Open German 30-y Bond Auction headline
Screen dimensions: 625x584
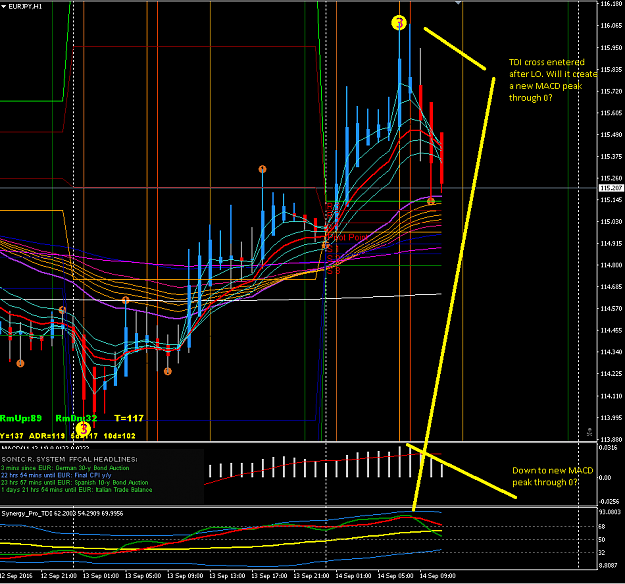point(65,468)
